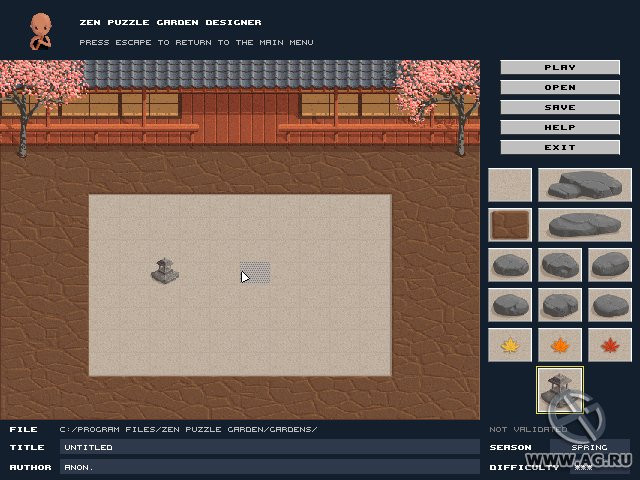Screen dimensions: 640x480
Task: Click the highlighted dotted garden cell
Action: pyautogui.click(x=255, y=272)
